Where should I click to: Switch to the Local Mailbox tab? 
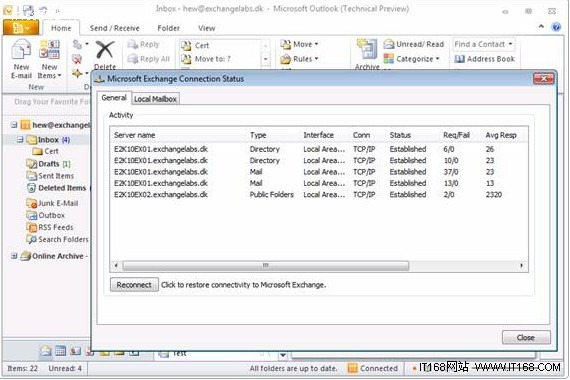point(155,99)
